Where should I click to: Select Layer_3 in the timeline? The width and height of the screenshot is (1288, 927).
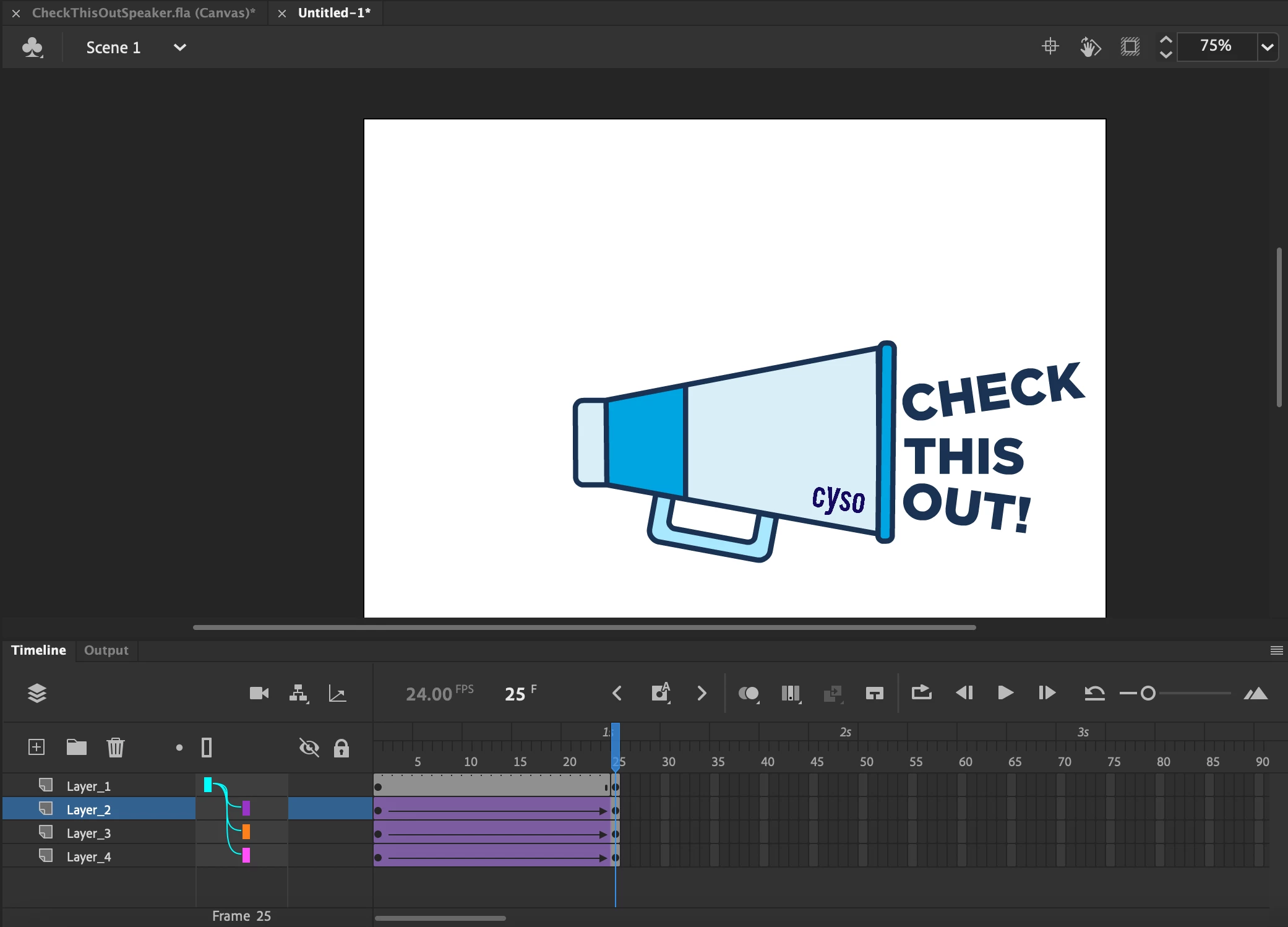click(x=88, y=833)
